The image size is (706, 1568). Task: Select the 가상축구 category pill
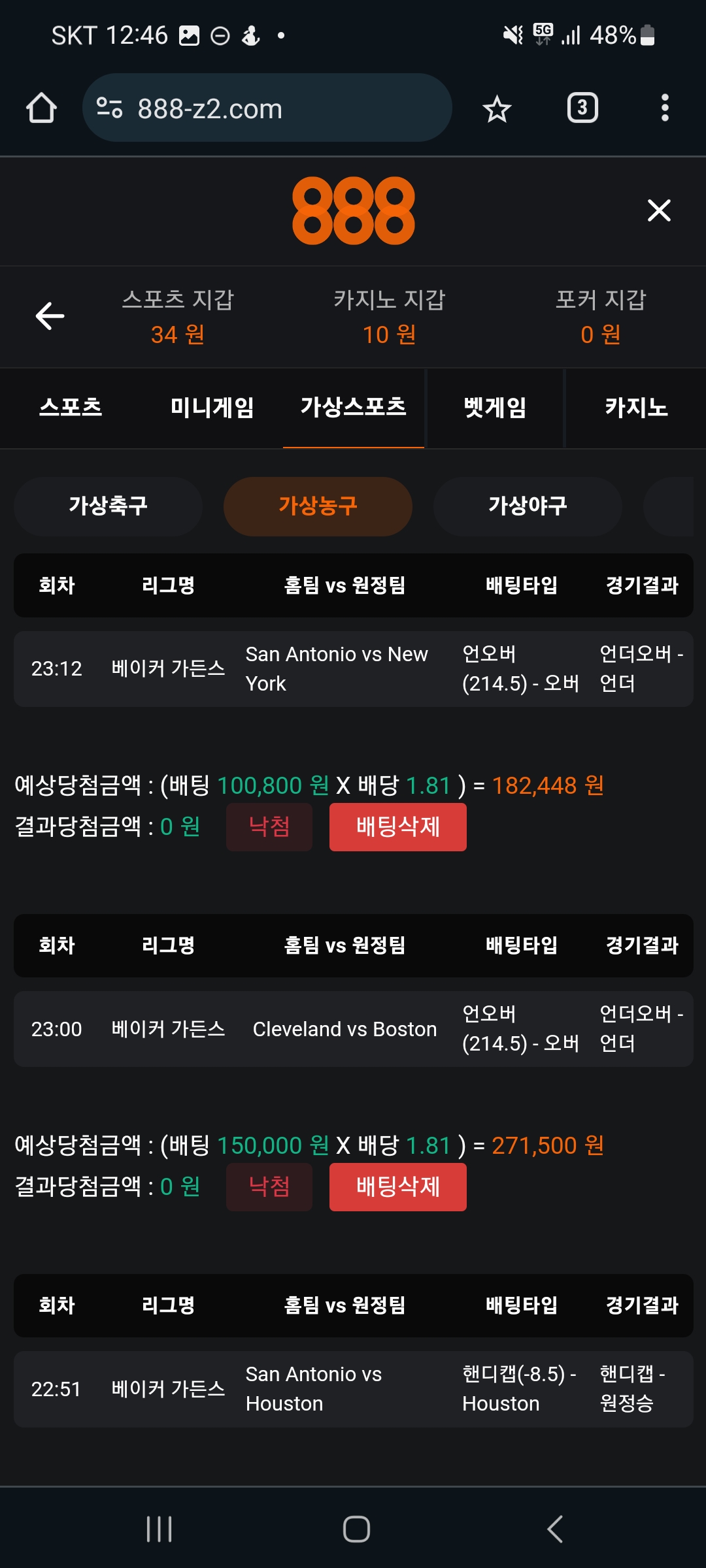(109, 506)
